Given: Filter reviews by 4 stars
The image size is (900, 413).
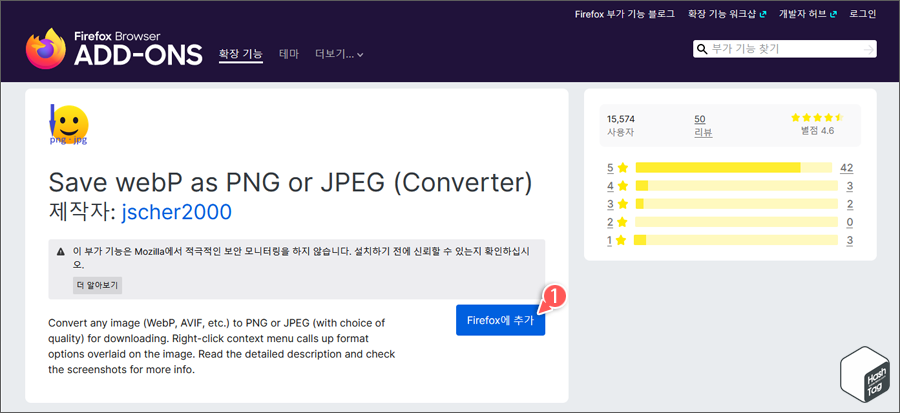Looking at the screenshot, I should tap(618, 186).
